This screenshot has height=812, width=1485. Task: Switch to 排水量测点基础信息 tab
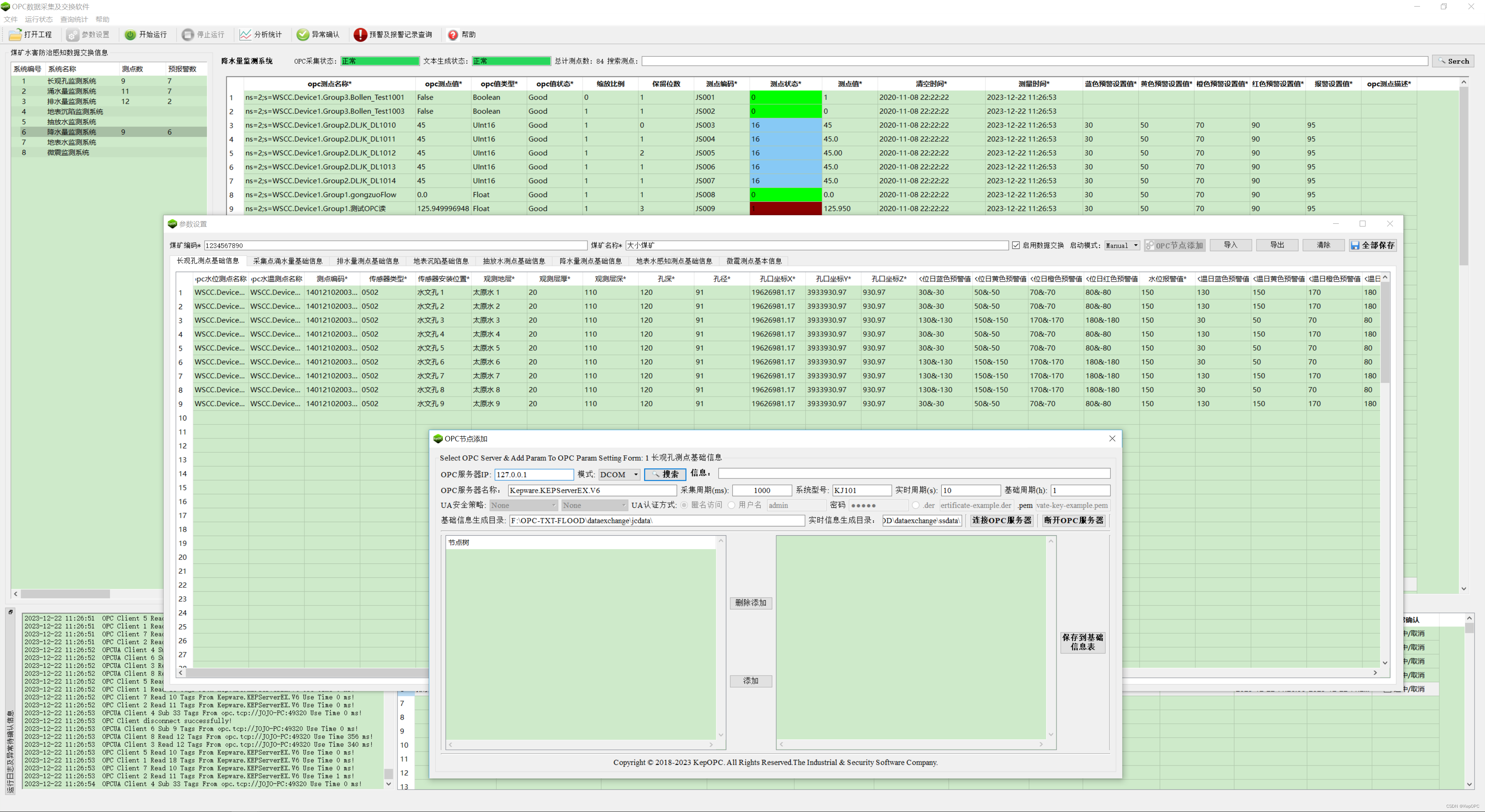pos(368,261)
